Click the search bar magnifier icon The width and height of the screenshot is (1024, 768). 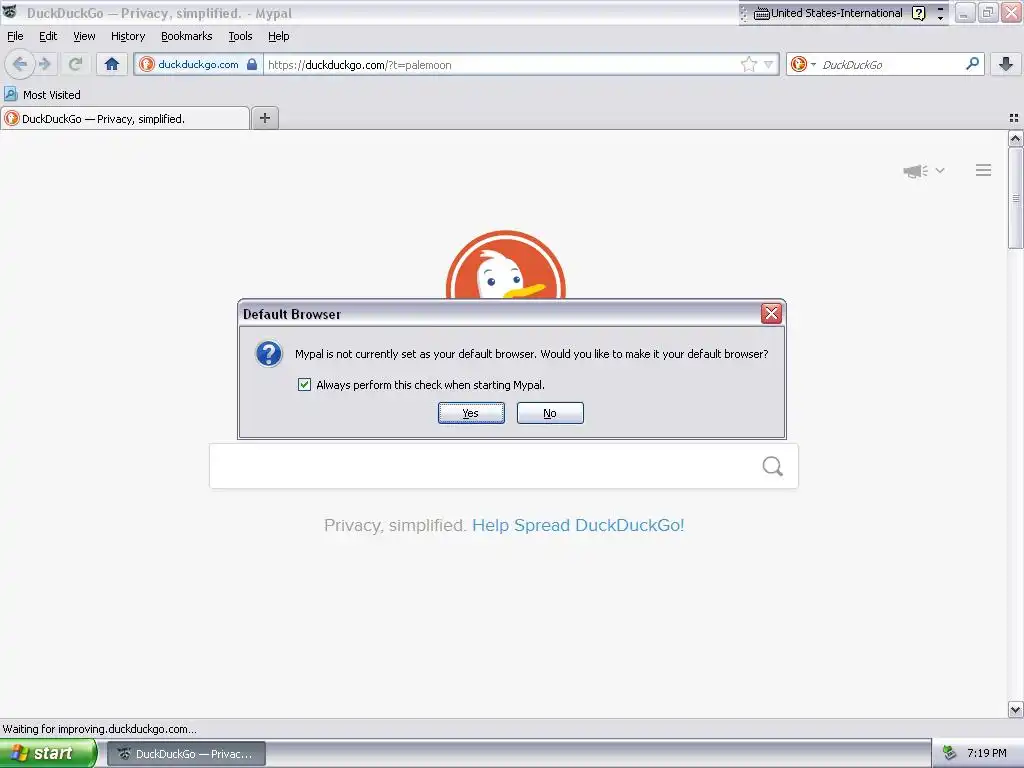coord(972,64)
